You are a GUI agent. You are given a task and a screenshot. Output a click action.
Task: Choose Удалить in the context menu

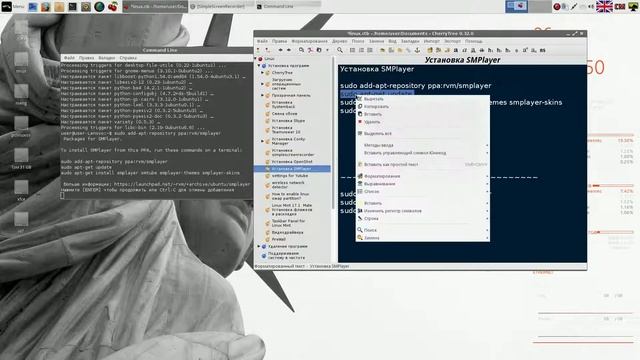422,122
